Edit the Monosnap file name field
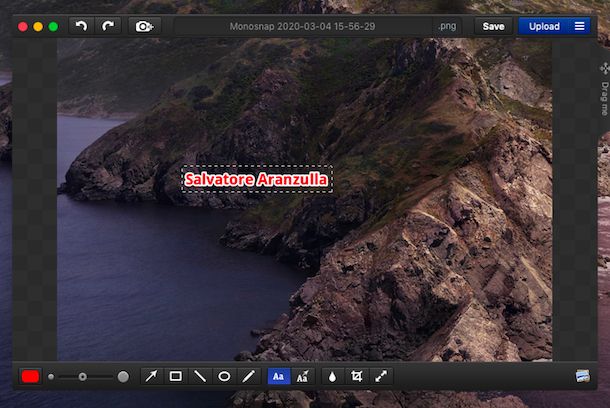The width and height of the screenshot is (610, 408). 302,26
